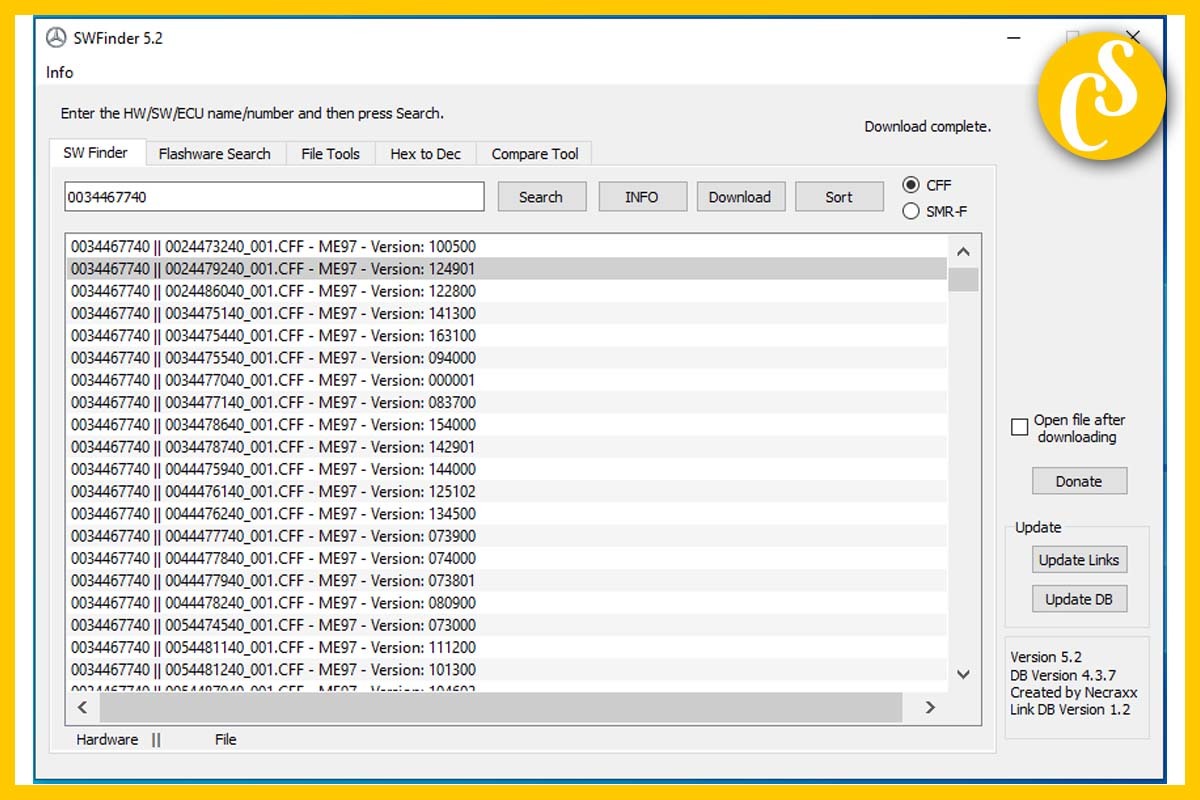Click the hardware number search input field
Viewport: 1200px width, 800px height.
[274, 197]
